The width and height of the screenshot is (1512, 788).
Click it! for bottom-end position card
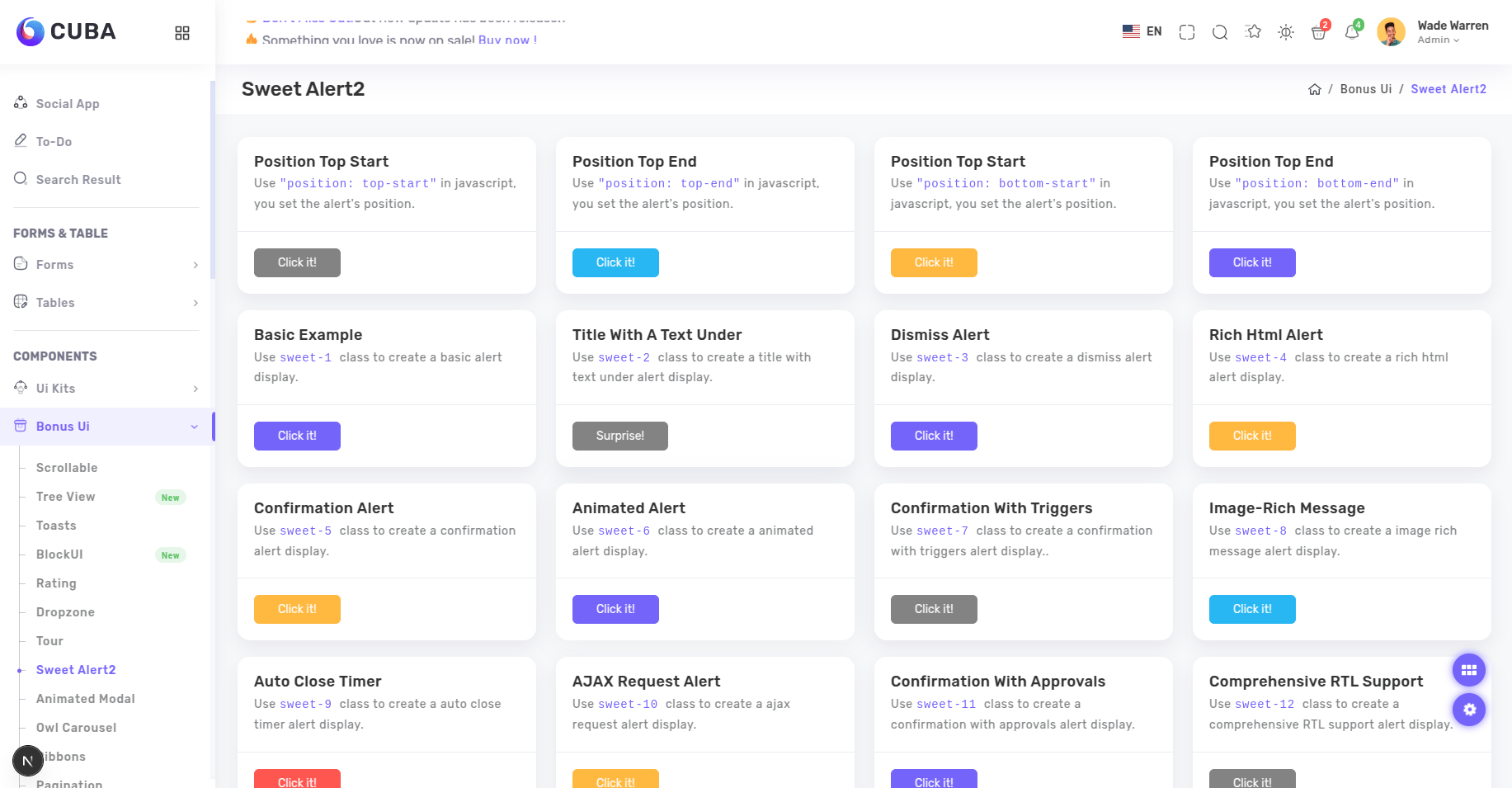click(1252, 262)
